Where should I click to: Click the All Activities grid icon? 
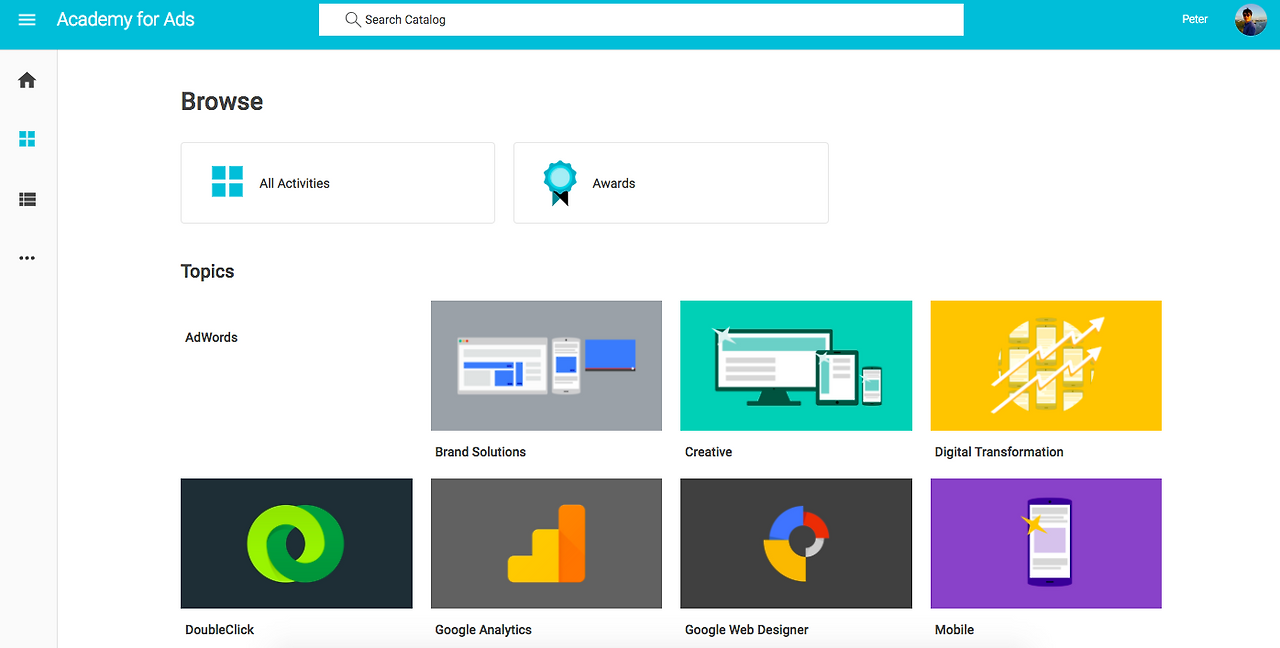(x=227, y=182)
